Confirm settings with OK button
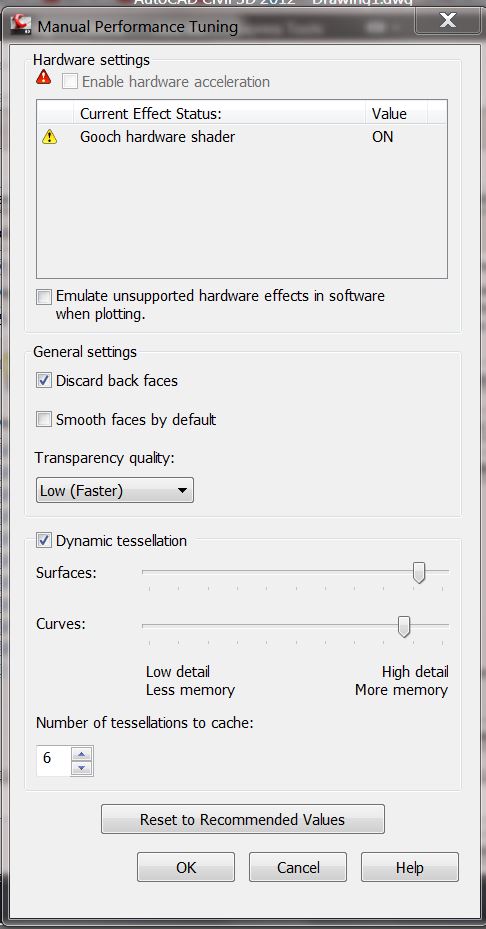 pos(186,867)
